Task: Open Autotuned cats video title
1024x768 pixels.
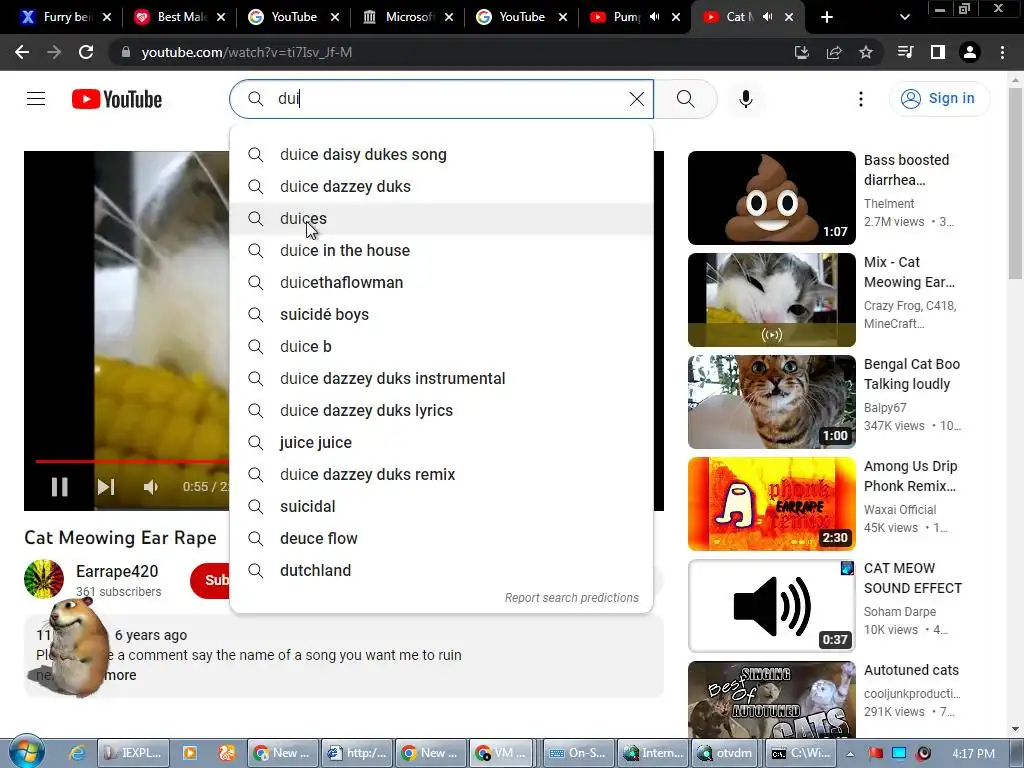Action: (911, 670)
